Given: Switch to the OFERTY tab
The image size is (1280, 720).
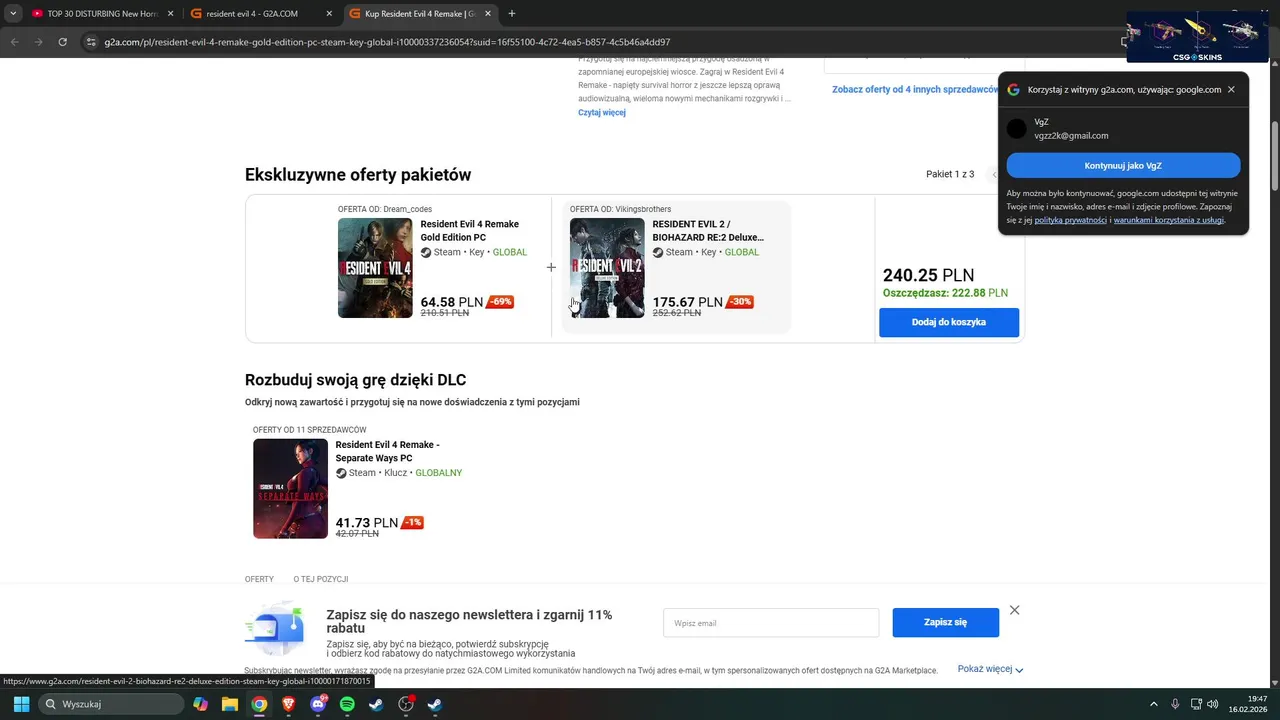Looking at the screenshot, I should [259, 579].
